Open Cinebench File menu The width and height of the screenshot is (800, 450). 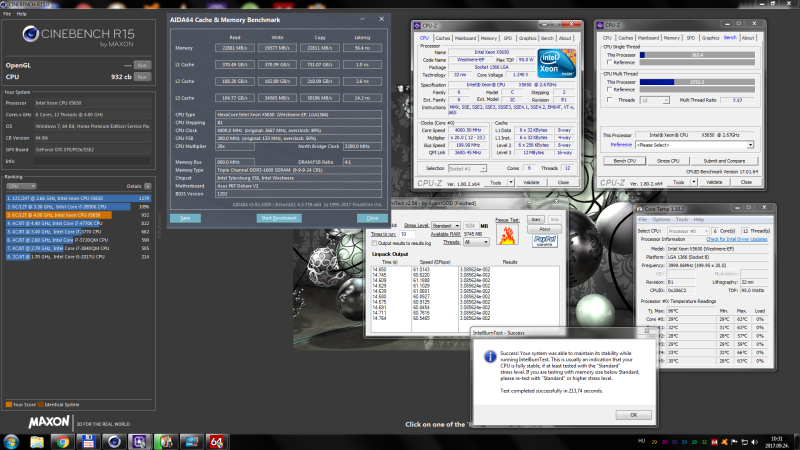pyautogui.click(x=7, y=14)
